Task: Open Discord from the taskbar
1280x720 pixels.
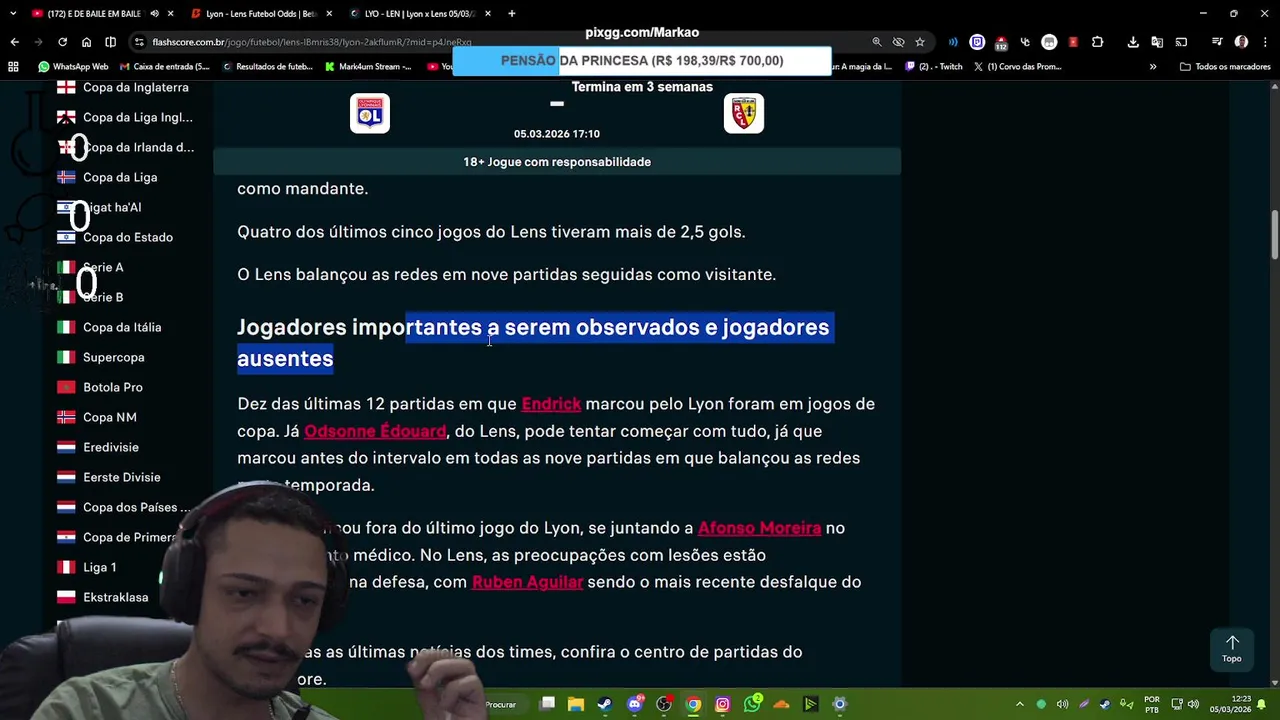Action: tap(634, 704)
